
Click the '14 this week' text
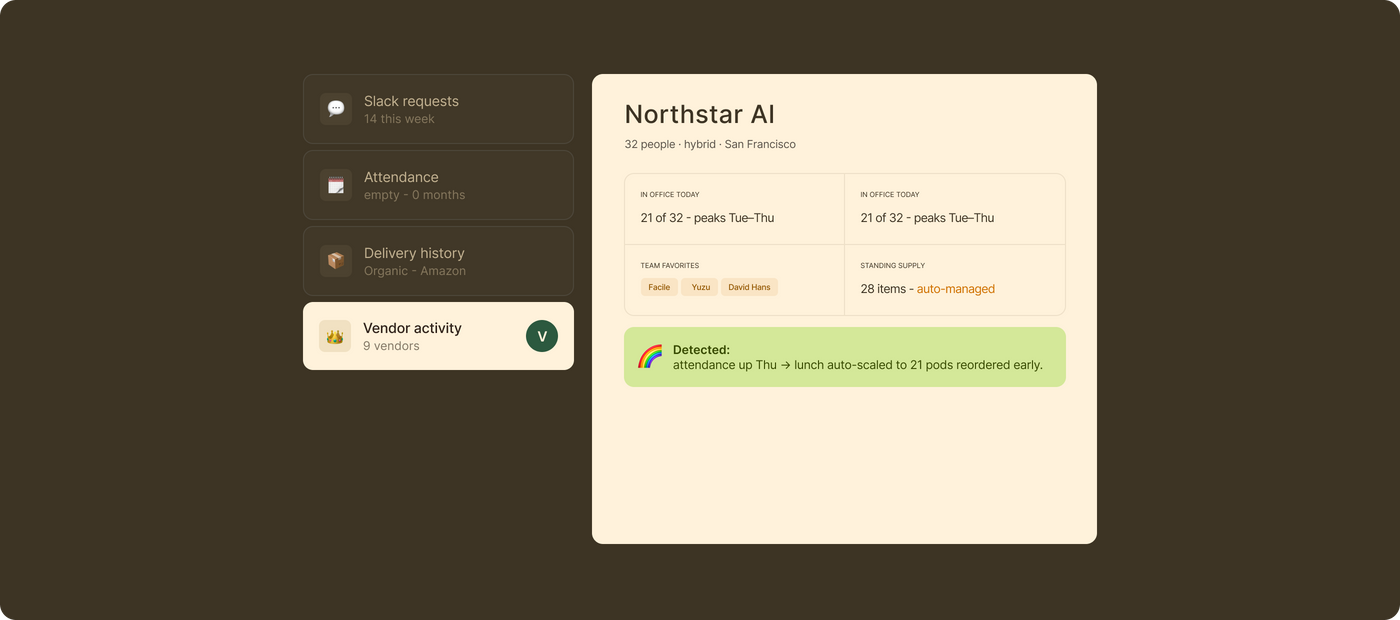tap(399, 119)
